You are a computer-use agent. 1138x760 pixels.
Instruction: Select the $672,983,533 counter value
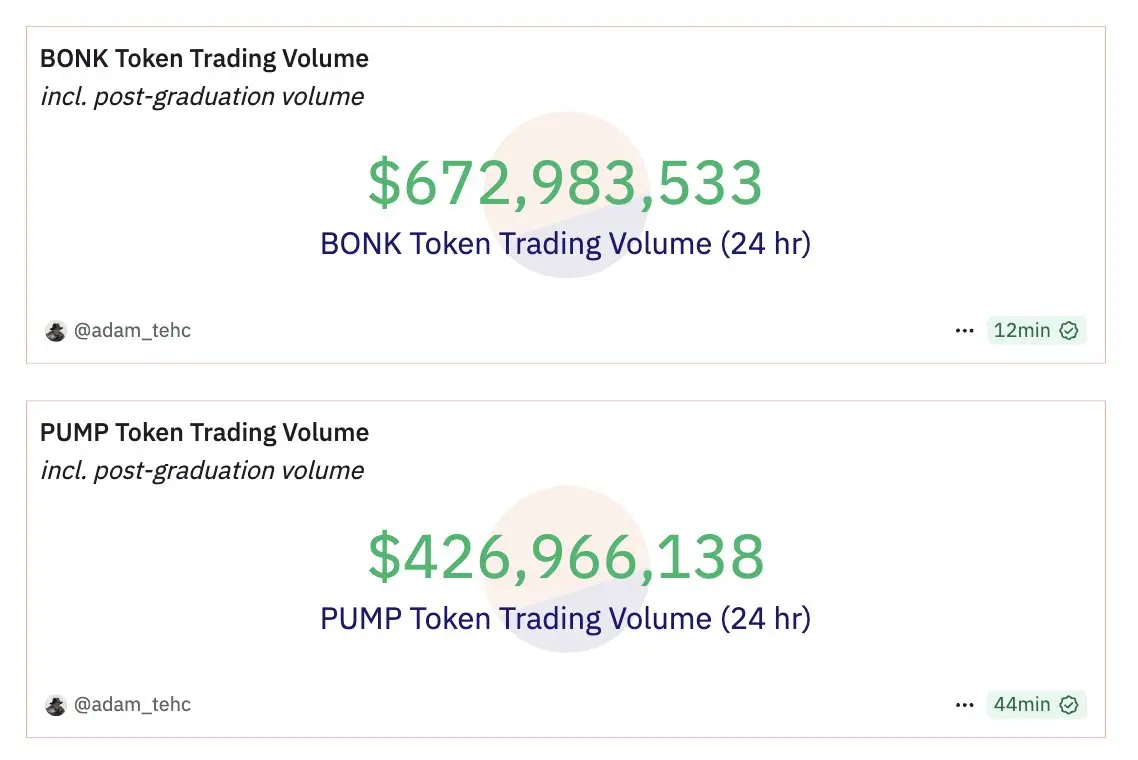click(x=565, y=183)
